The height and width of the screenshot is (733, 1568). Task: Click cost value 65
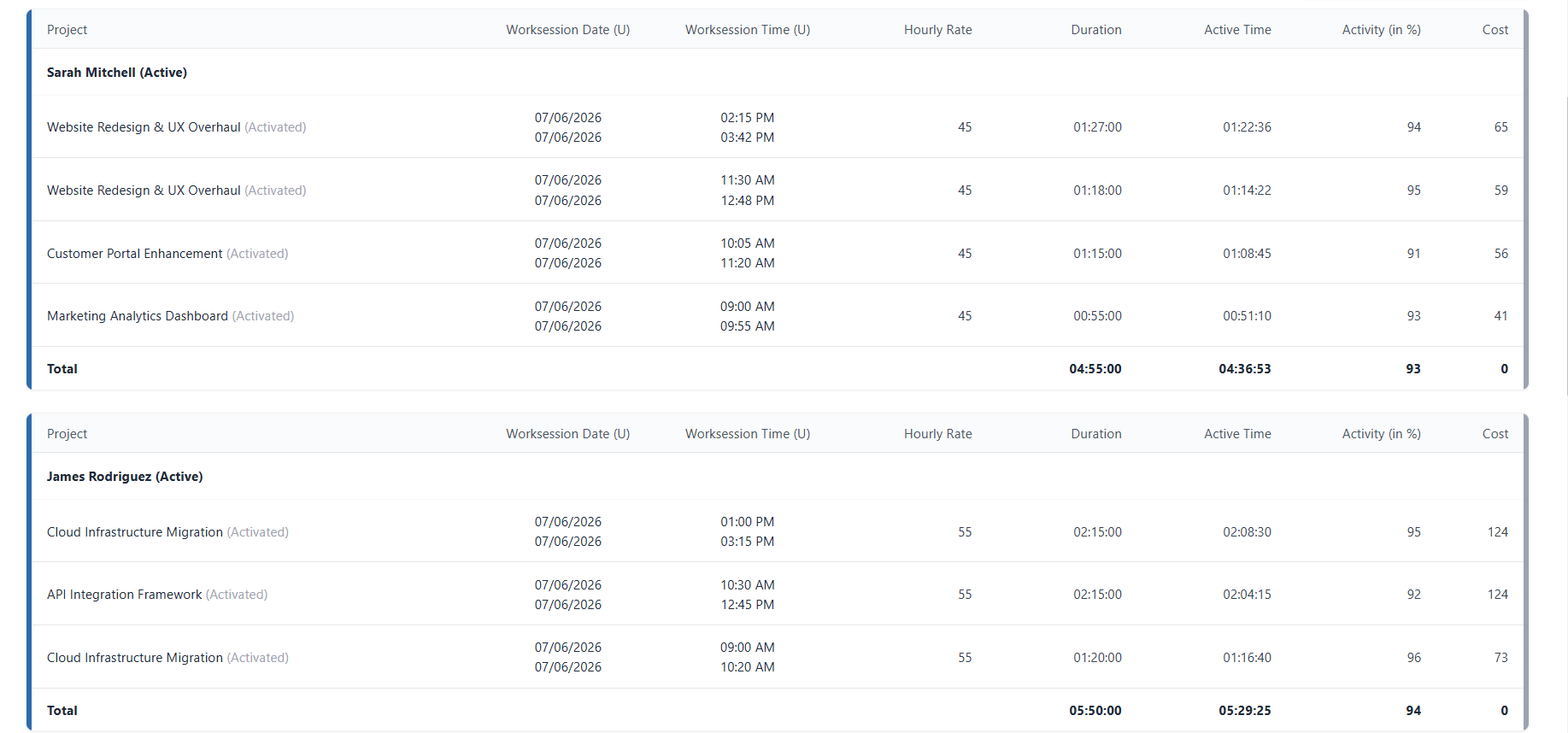point(1501,127)
